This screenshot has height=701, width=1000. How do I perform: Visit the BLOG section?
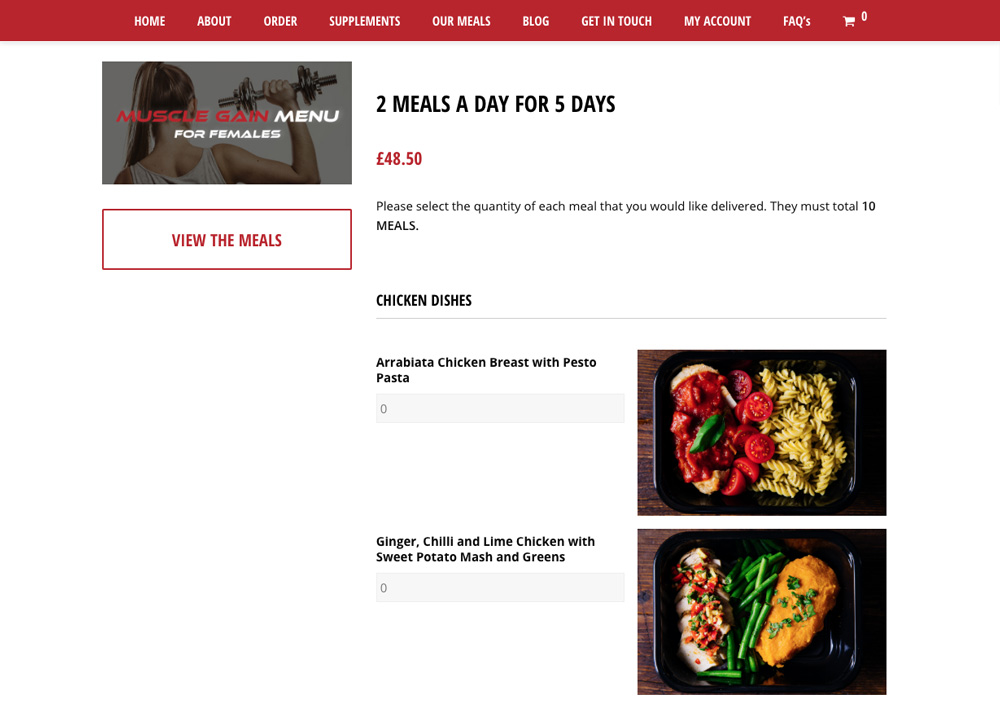(x=535, y=21)
